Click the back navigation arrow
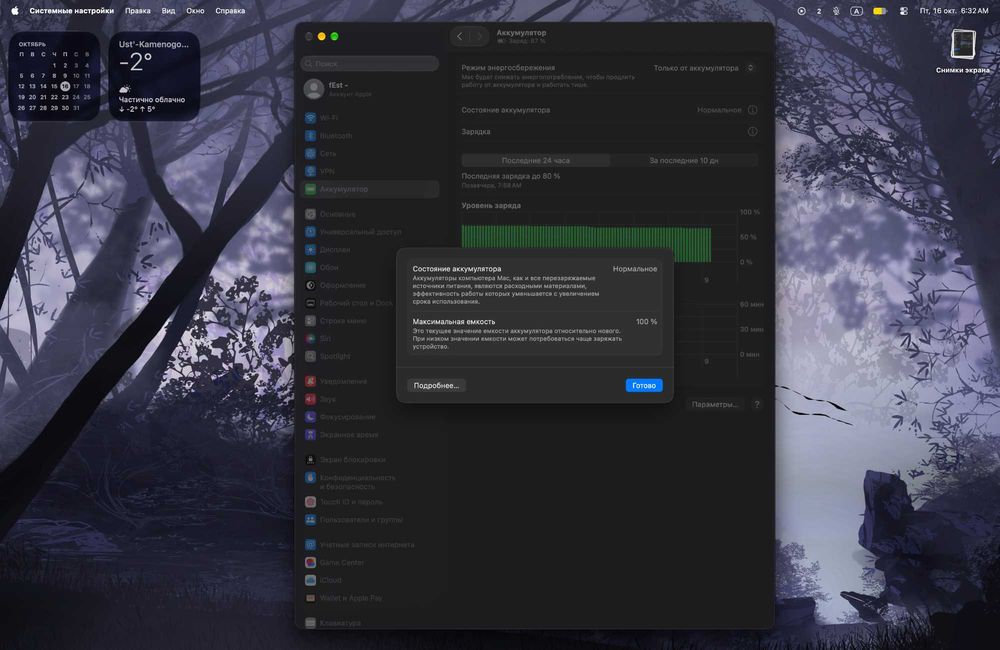1000x650 pixels. tap(460, 36)
